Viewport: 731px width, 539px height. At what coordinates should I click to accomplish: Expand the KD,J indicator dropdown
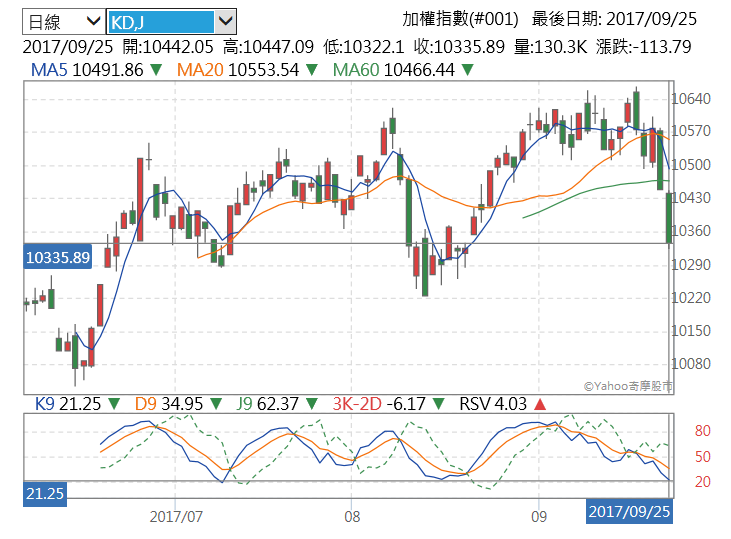(x=172, y=21)
